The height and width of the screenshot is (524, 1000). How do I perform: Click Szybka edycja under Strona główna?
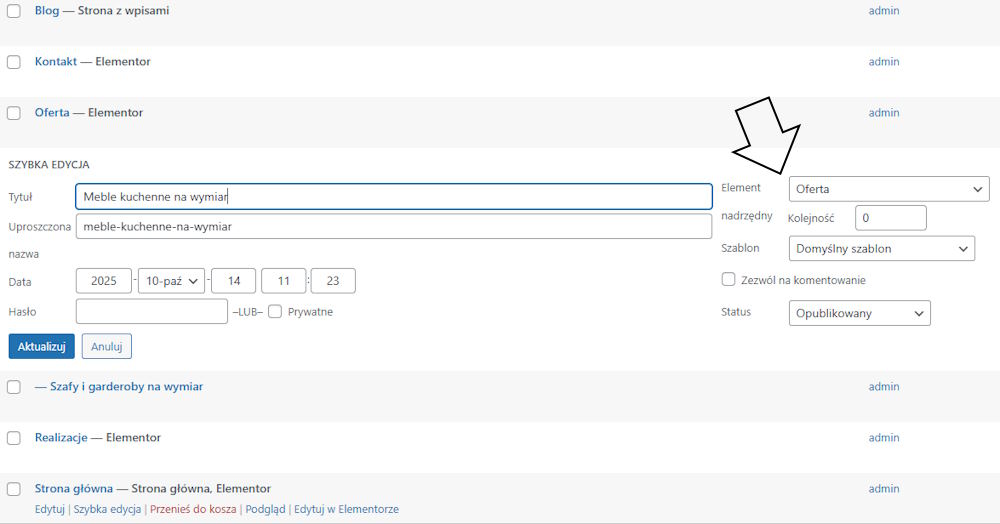pos(107,509)
